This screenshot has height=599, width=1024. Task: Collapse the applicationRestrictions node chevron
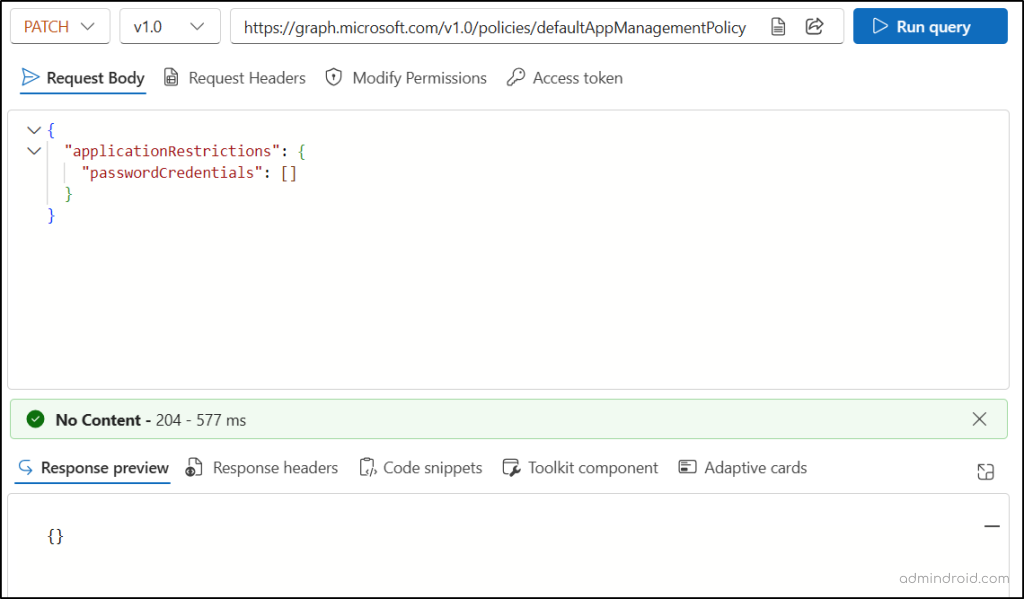(x=34, y=151)
